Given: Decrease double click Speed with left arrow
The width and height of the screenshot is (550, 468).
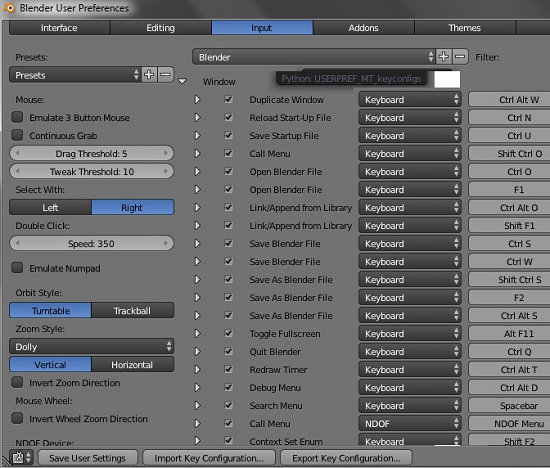Looking at the screenshot, I should click(17, 243).
